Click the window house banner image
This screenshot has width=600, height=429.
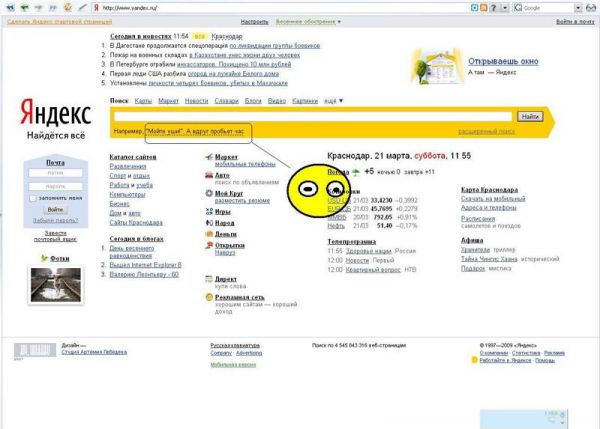[x=436, y=66]
